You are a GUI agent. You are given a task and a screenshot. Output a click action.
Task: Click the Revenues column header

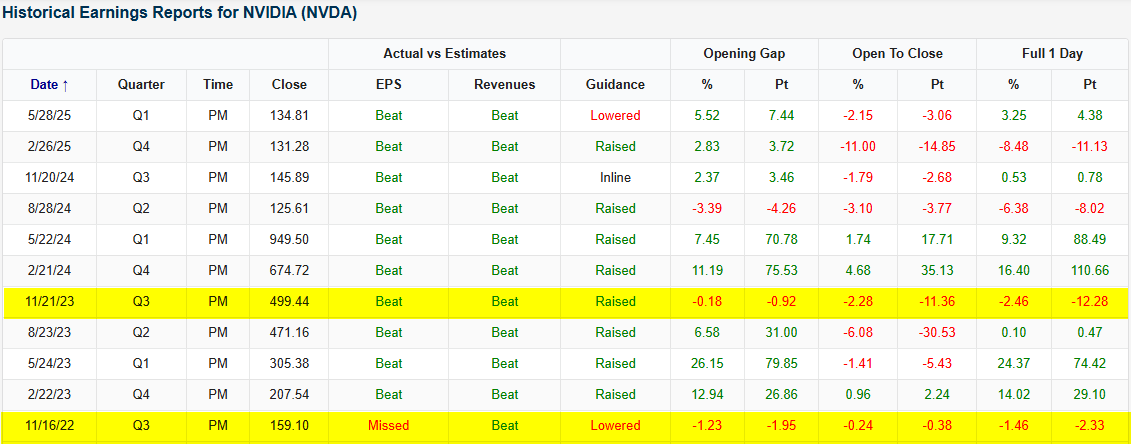click(x=505, y=85)
